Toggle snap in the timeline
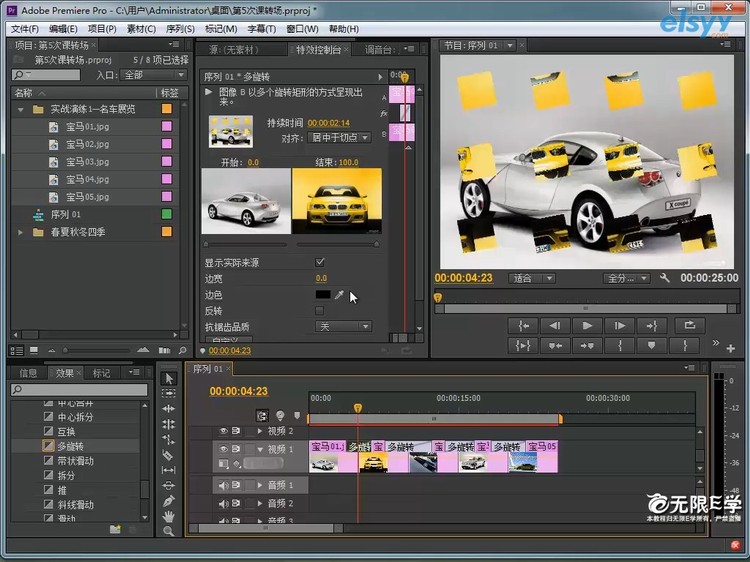750x562 pixels. (x=262, y=416)
